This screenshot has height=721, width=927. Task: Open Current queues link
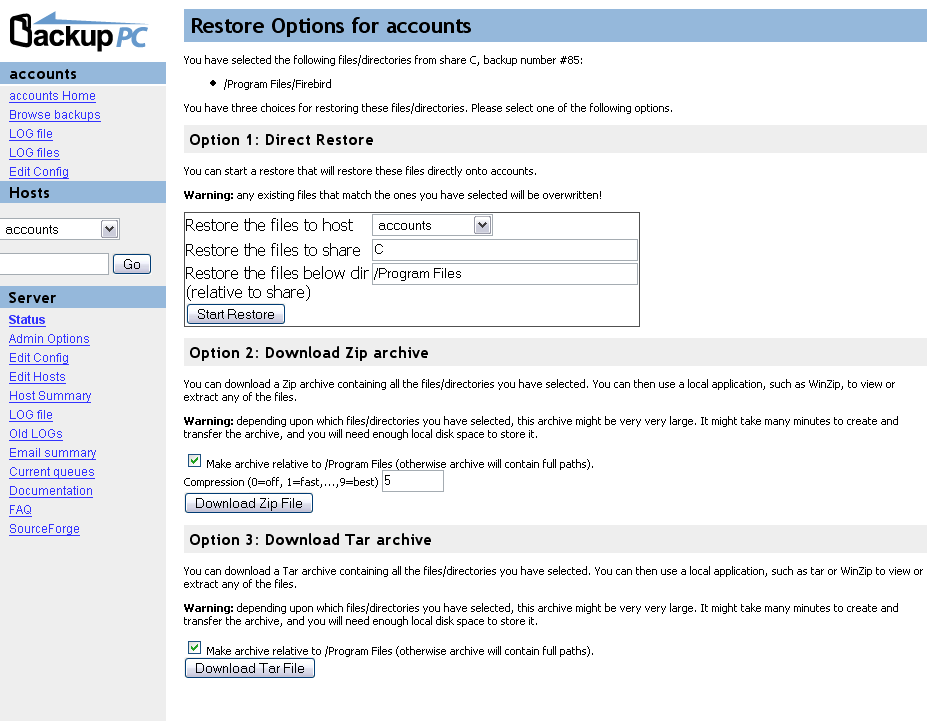pos(51,472)
